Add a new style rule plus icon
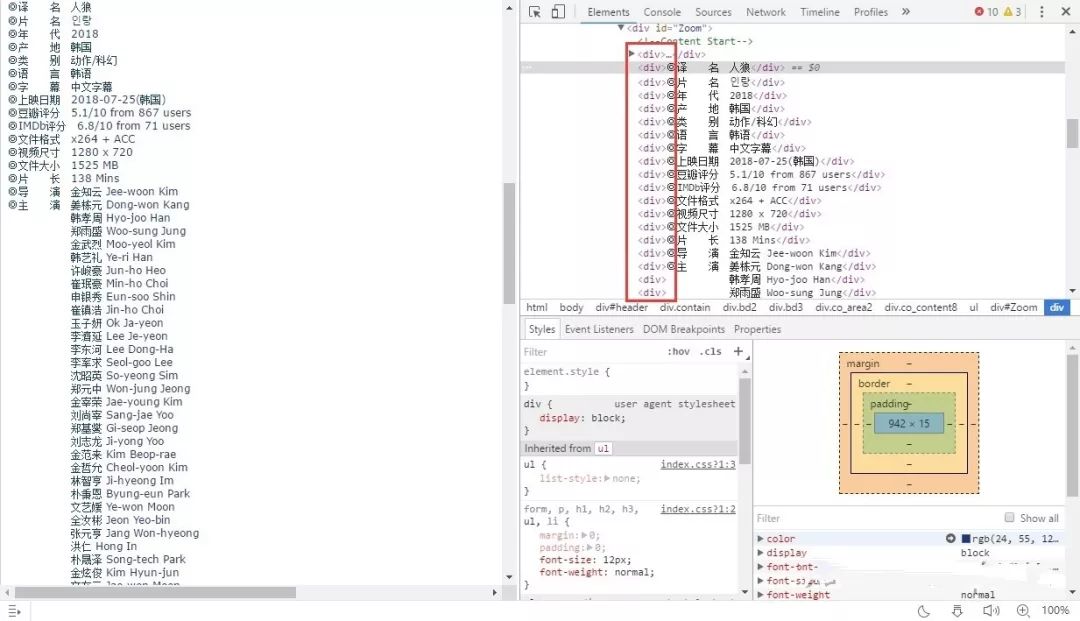This screenshot has height=621, width=1080. point(738,351)
